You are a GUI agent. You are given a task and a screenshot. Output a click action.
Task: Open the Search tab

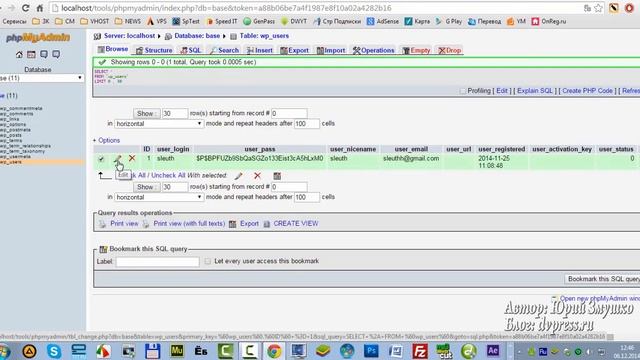pos(224,50)
